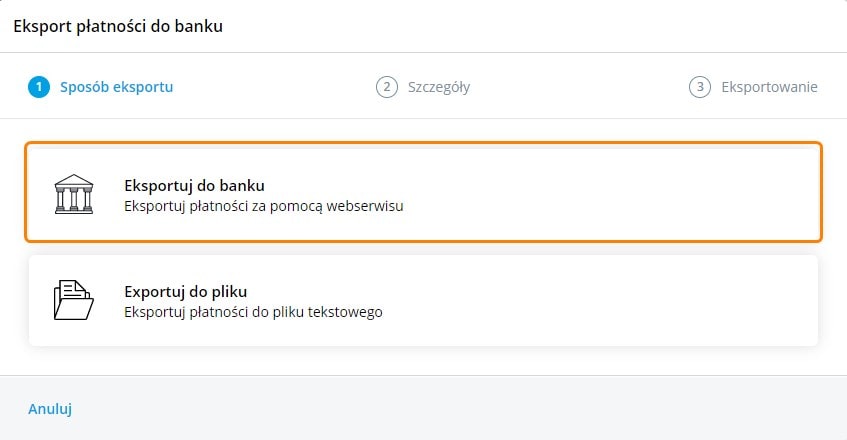
Task: Click the gray footer bar beside Anuluj
Action: [x=450, y=408]
